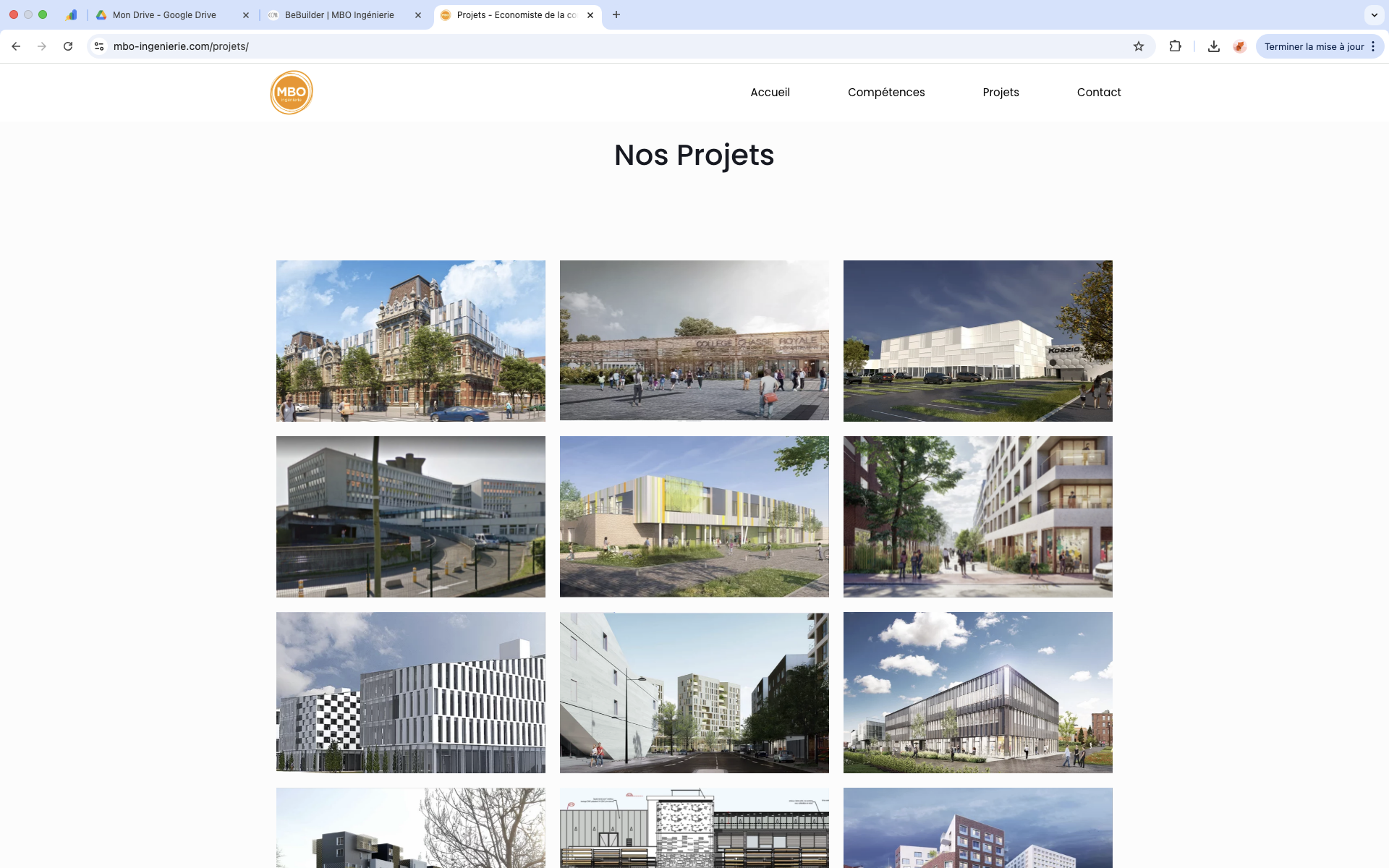The image size is (1389, 868).
Task: Close the Projets tab
Action: (590, 14)
